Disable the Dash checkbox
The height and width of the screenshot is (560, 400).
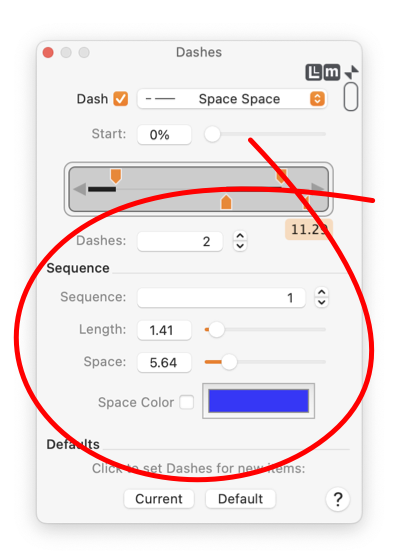click(x=121, y=99)
